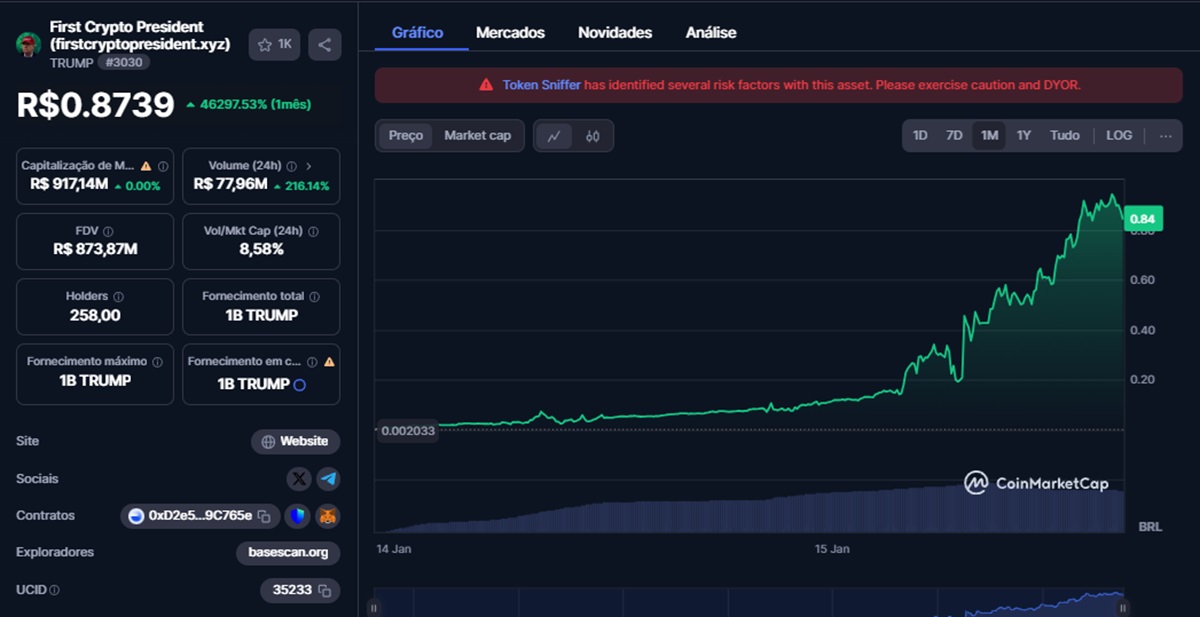The width and height of the screenshot is (1200, 617).
Task: Open the basescan.org explorer link
Action: point(289,552)
